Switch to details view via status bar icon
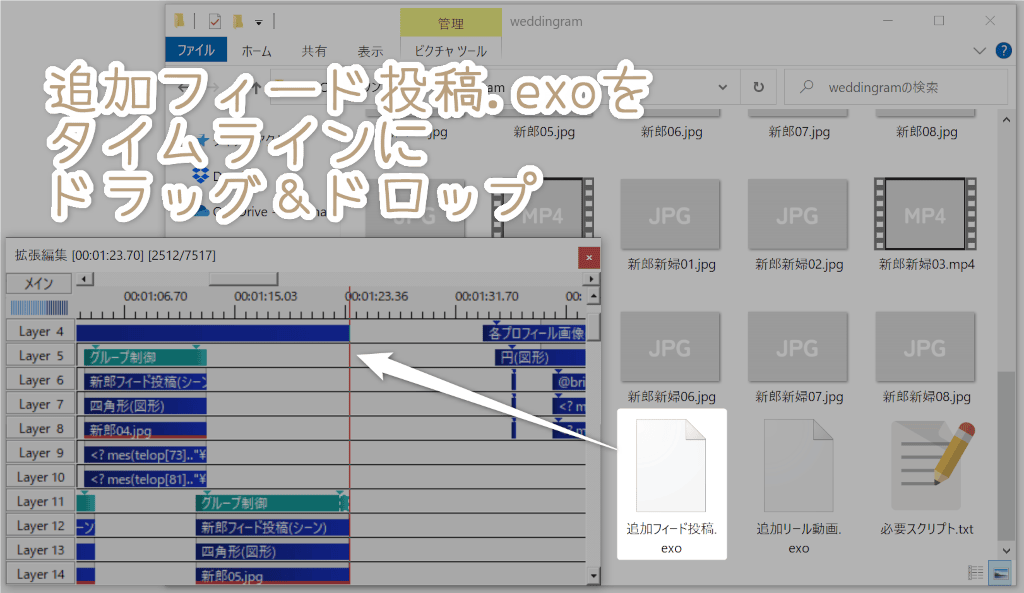This screenshot has width=1024, height=593. pos(975,572)
